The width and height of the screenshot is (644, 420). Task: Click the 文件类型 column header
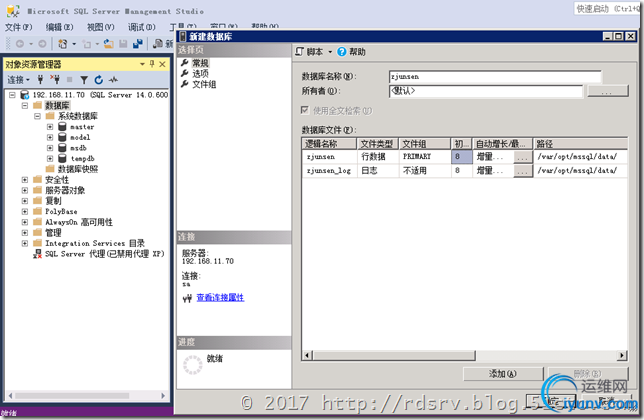tap(377, 144)
